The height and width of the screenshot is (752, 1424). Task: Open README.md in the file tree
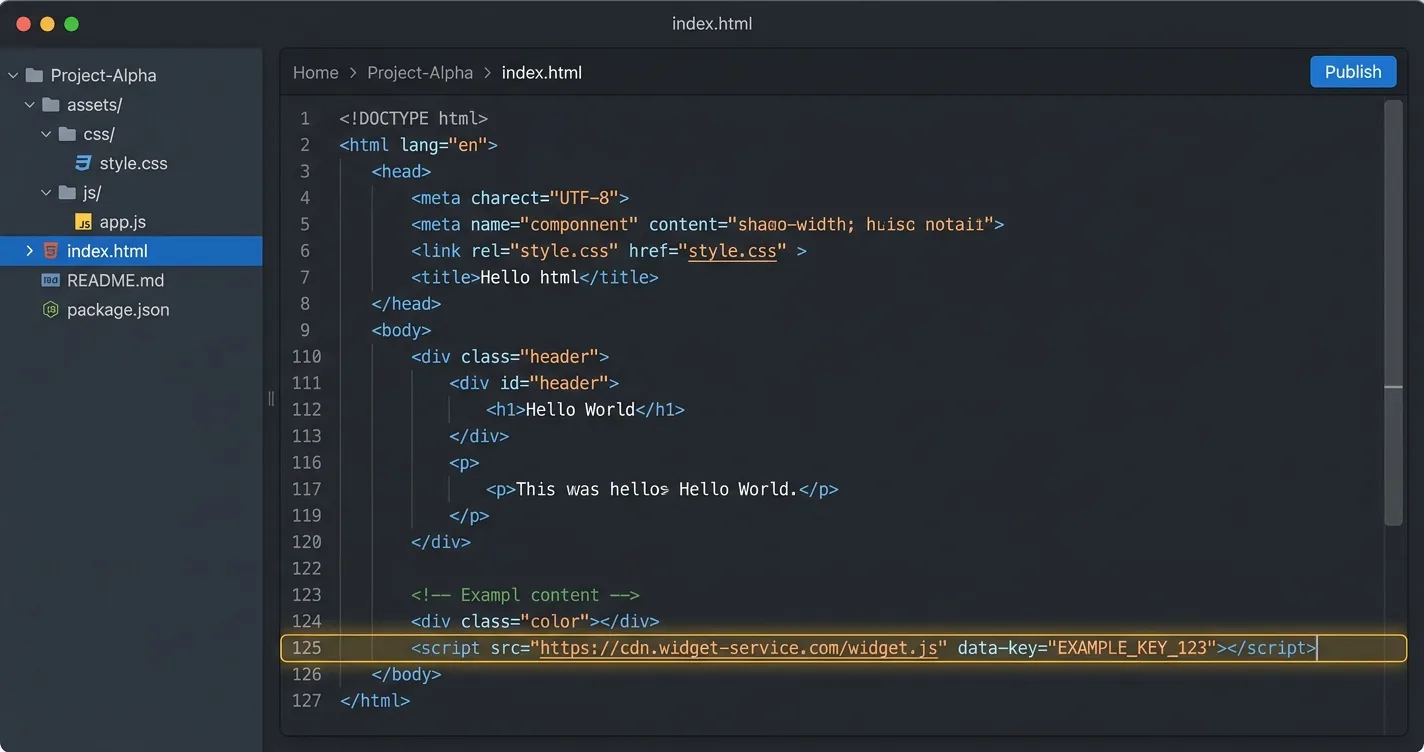115,280
